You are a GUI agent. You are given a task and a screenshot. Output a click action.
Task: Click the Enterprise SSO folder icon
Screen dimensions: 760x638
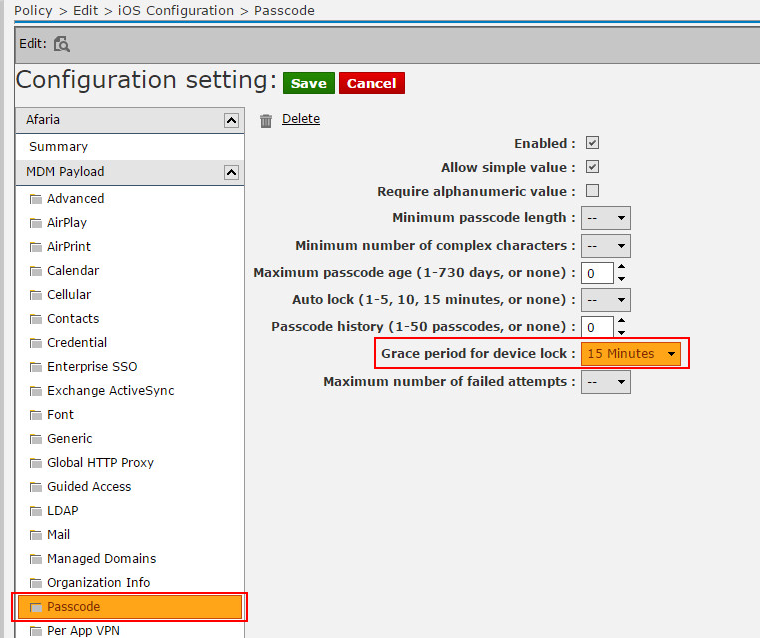[x=35, y=367]
